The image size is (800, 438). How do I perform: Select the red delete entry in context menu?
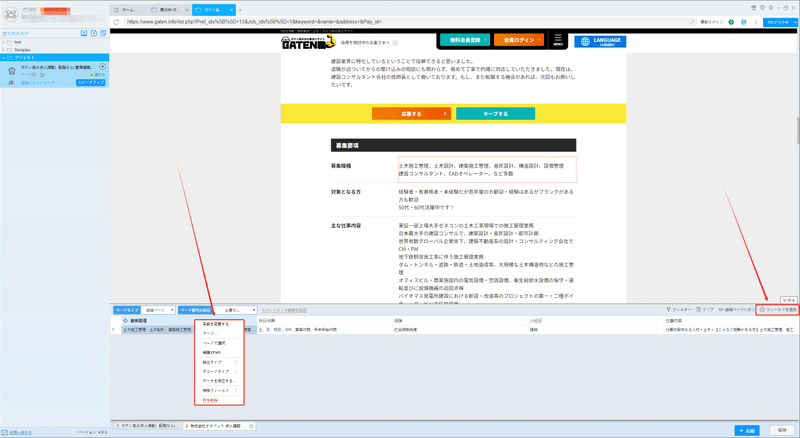pos(219,400)
